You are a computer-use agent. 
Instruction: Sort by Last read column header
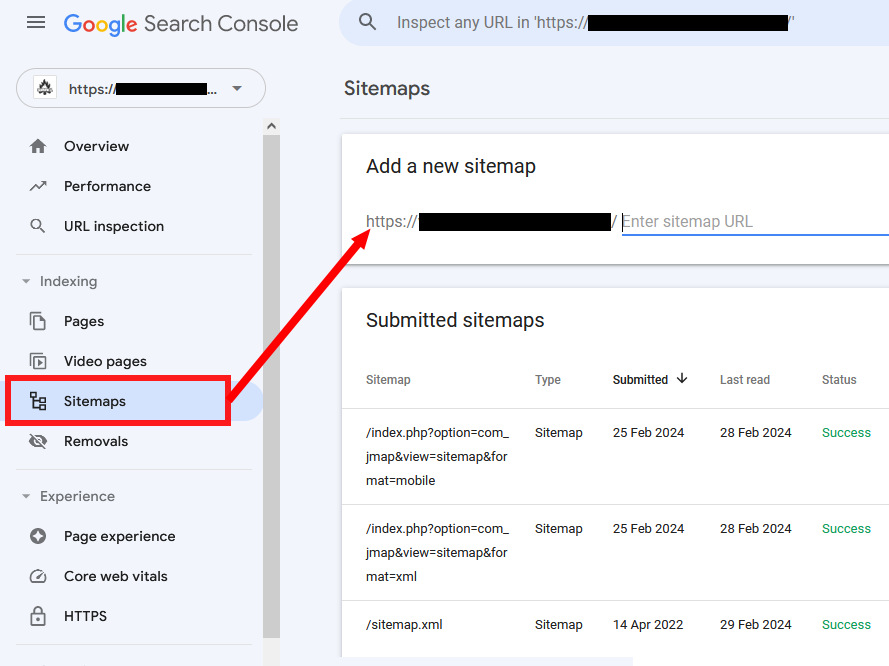(744, 380)
